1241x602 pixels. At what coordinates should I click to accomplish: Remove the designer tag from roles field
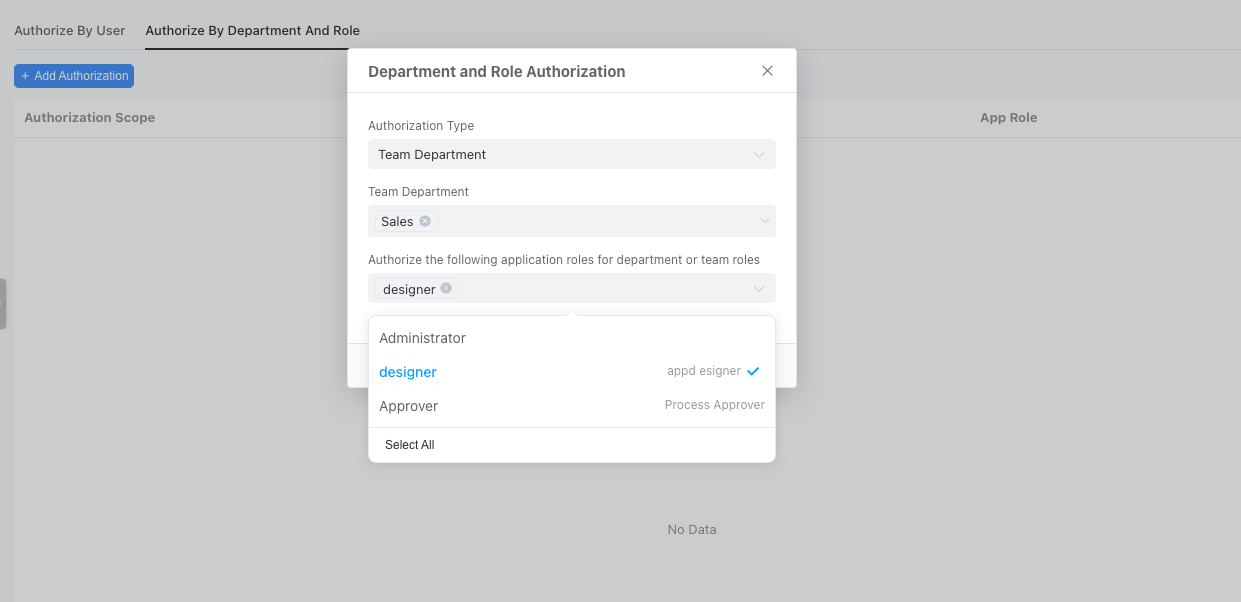click(x=446, y=289)
